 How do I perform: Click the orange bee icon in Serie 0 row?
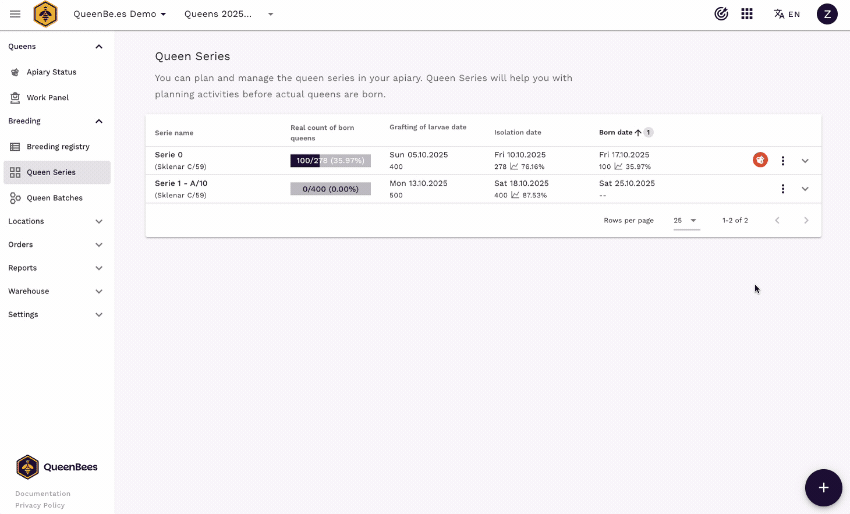(x=760, y=160)
